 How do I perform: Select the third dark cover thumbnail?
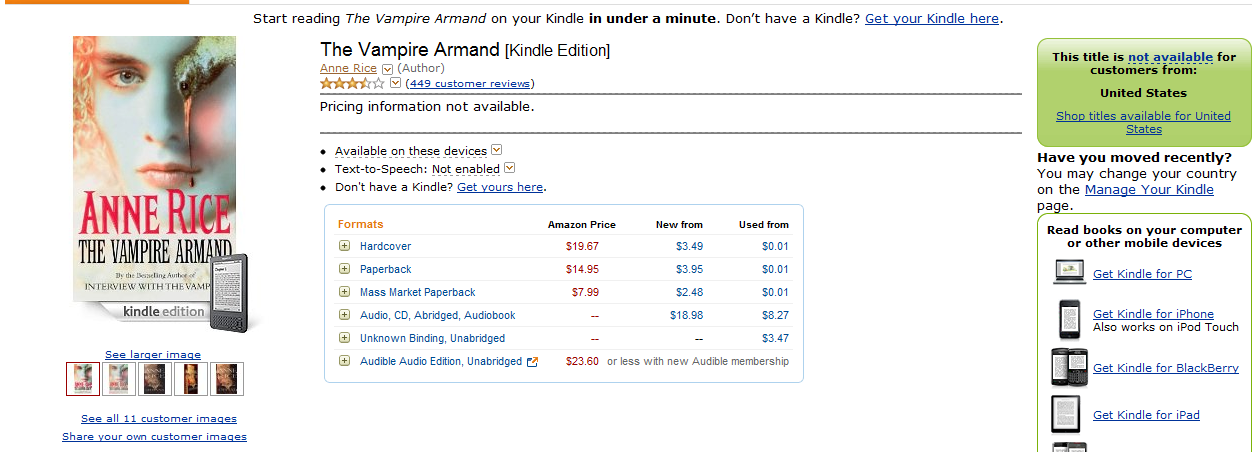tap(155, 379)
